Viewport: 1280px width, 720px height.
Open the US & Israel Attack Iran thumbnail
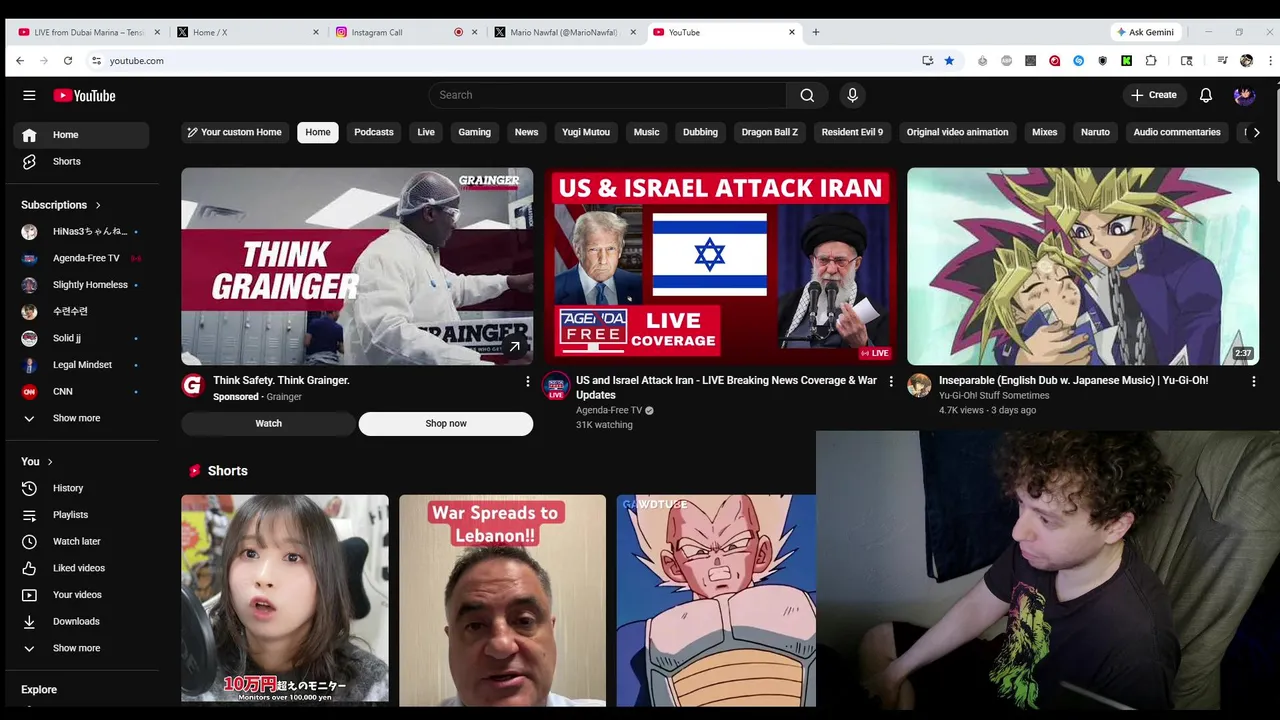720,266
